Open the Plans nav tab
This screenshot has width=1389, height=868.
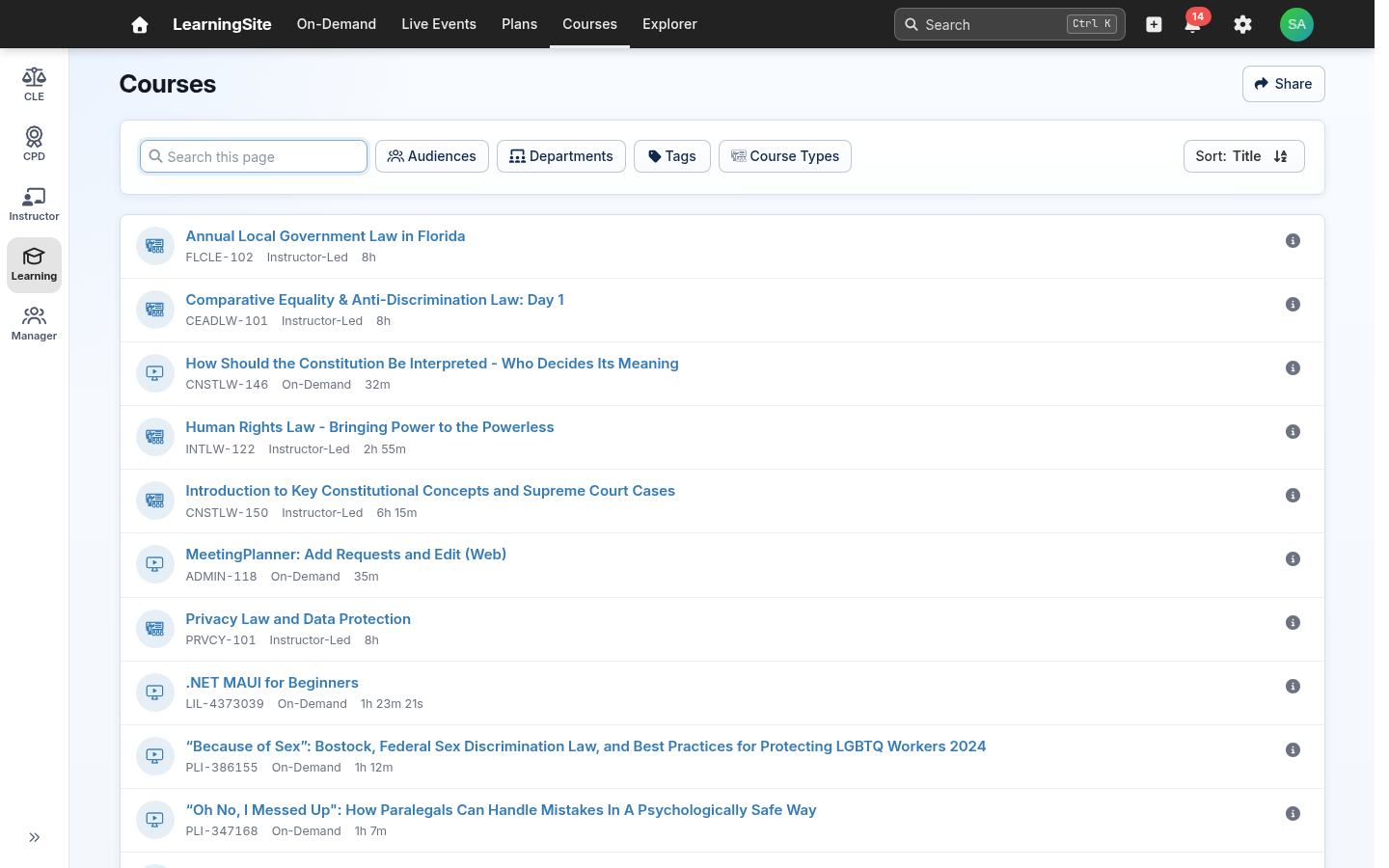tap(519, 24)
